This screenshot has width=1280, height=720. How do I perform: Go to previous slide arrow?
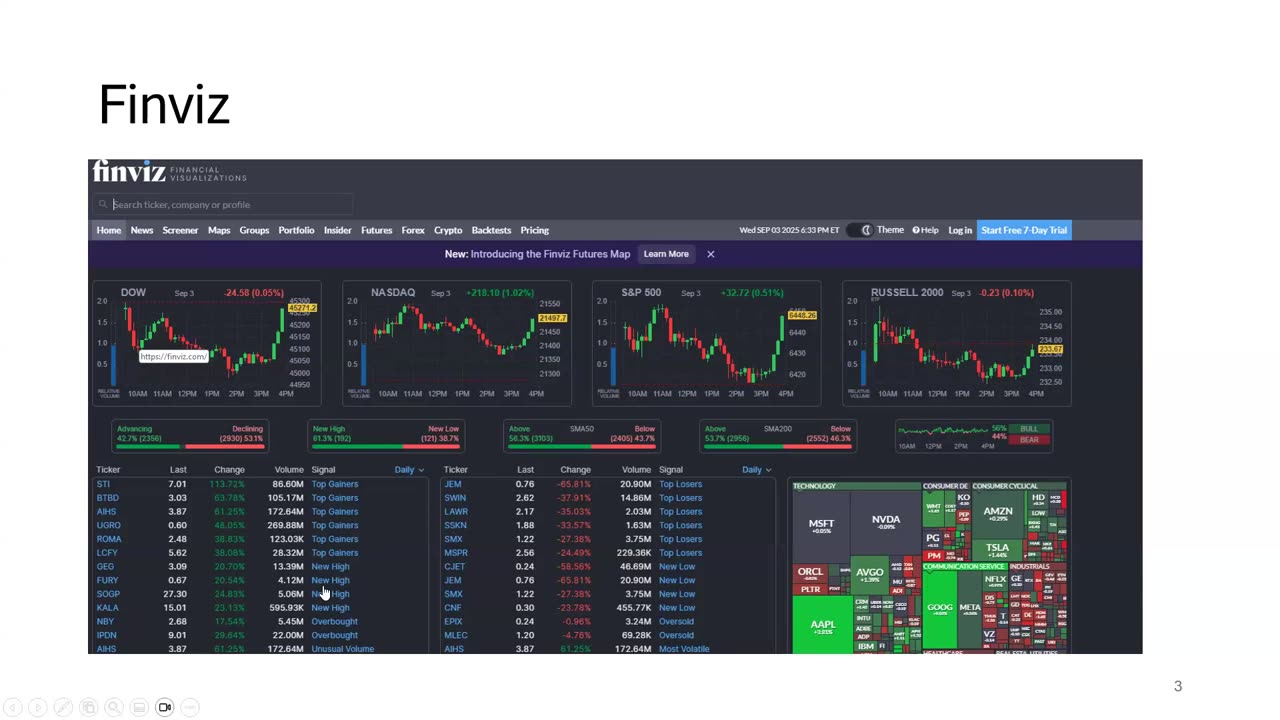point(12,707)
